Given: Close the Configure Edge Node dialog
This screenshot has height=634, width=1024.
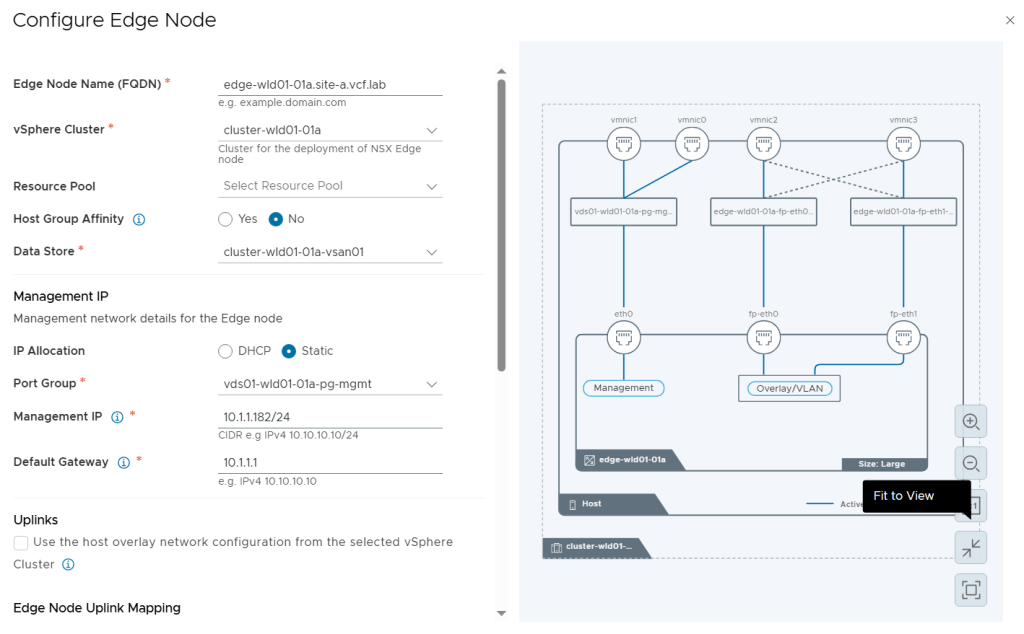Looking at the screenshot, I should tap(1008, 20).
